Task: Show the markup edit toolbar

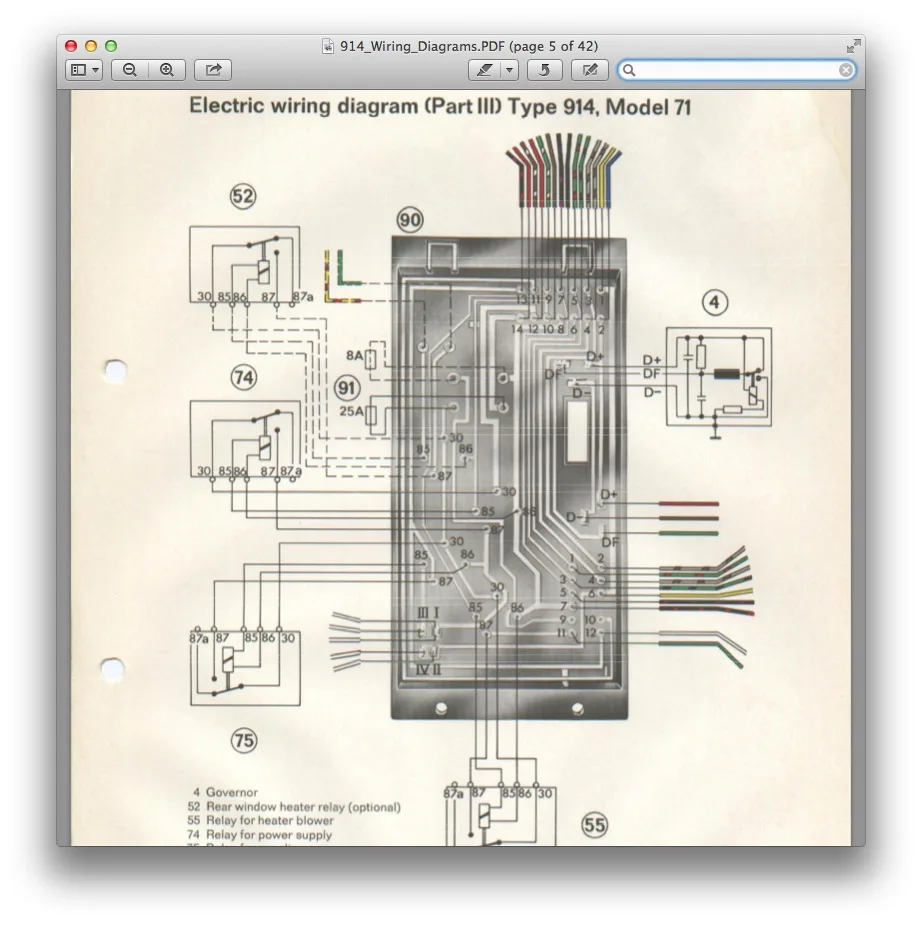Action: coord(590,70)
